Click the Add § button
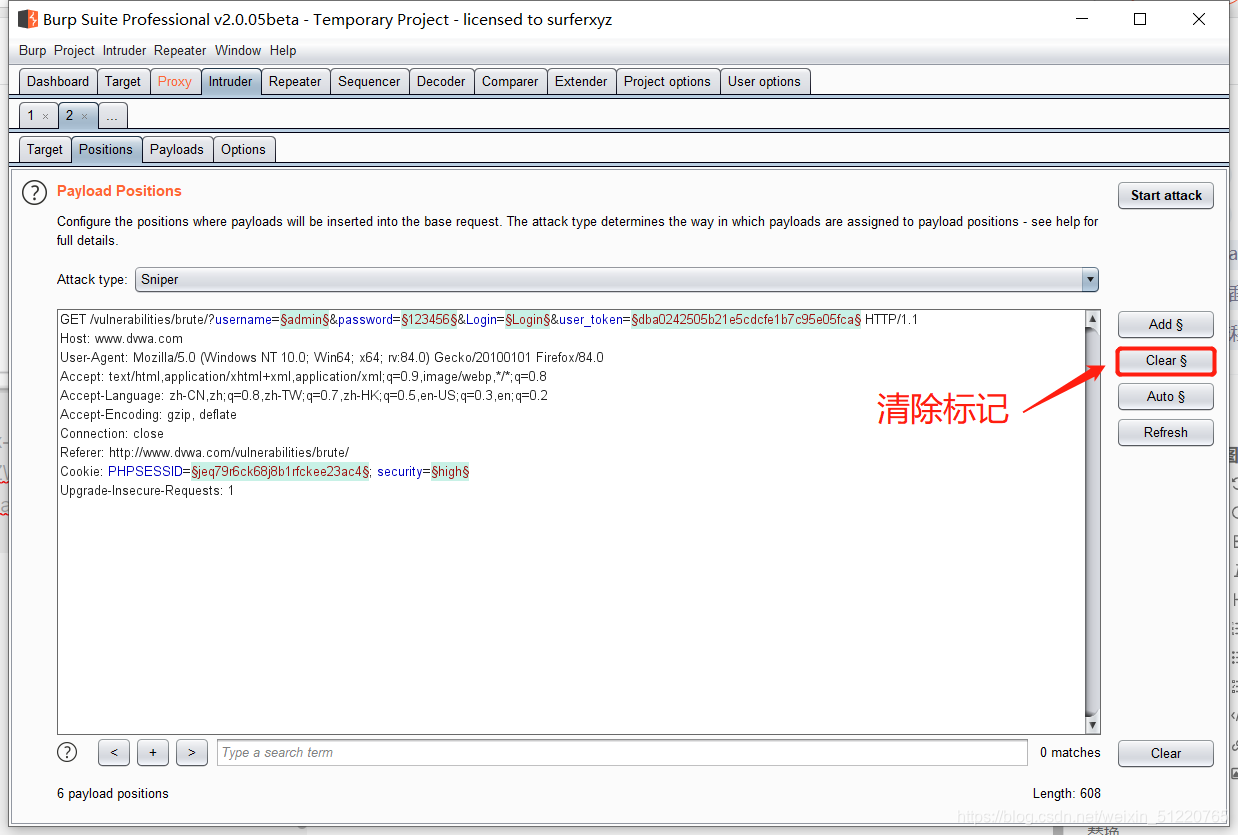 tap(1166, 324)
